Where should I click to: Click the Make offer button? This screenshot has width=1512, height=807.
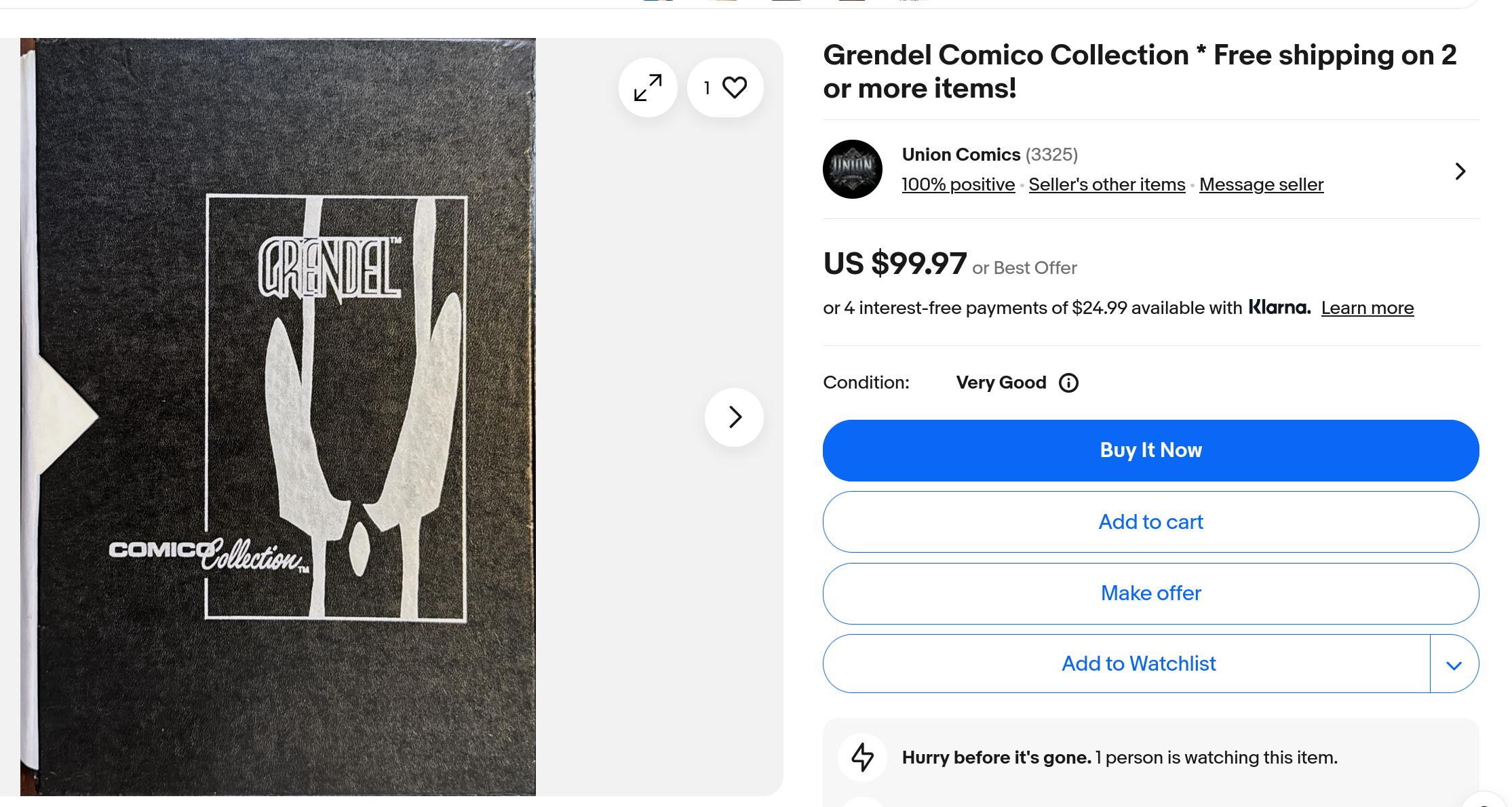click(x=1150, y=593)
